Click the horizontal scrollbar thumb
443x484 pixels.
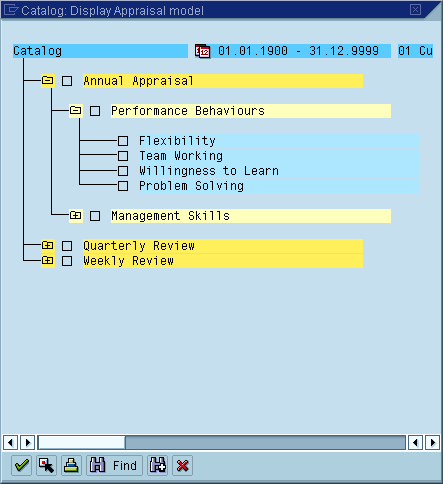click(82, 443)
